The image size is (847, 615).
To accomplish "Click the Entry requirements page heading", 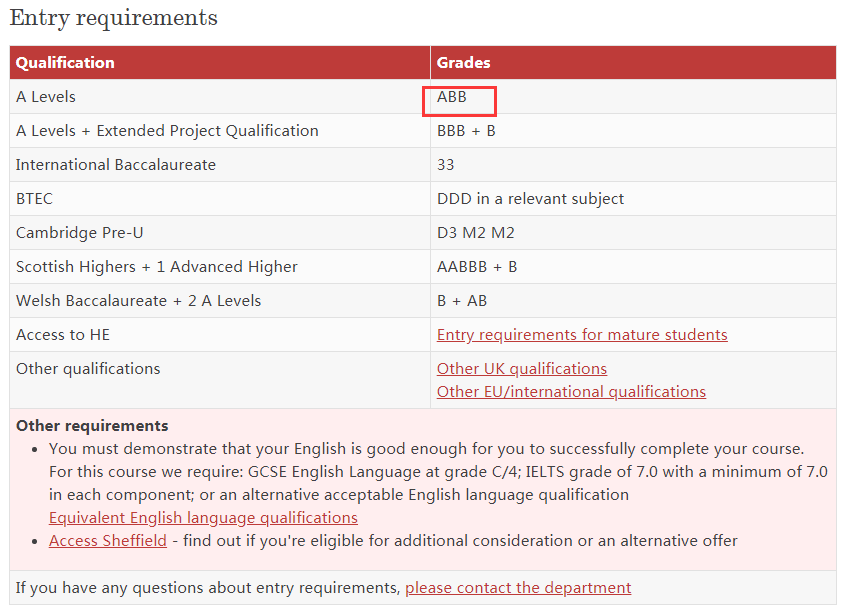I will click(x=113, y=18).
